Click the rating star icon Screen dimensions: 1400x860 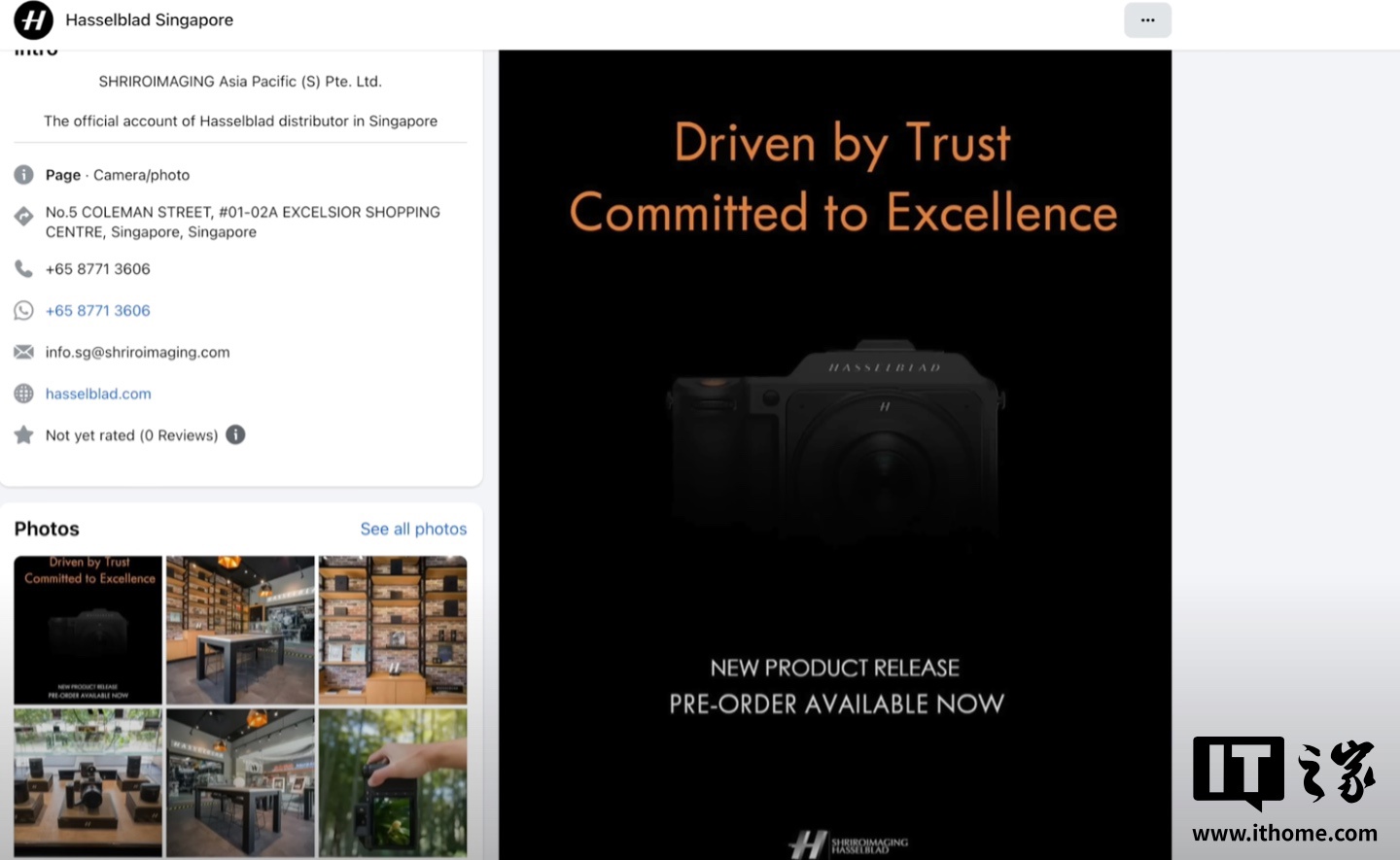click(24, 435)
